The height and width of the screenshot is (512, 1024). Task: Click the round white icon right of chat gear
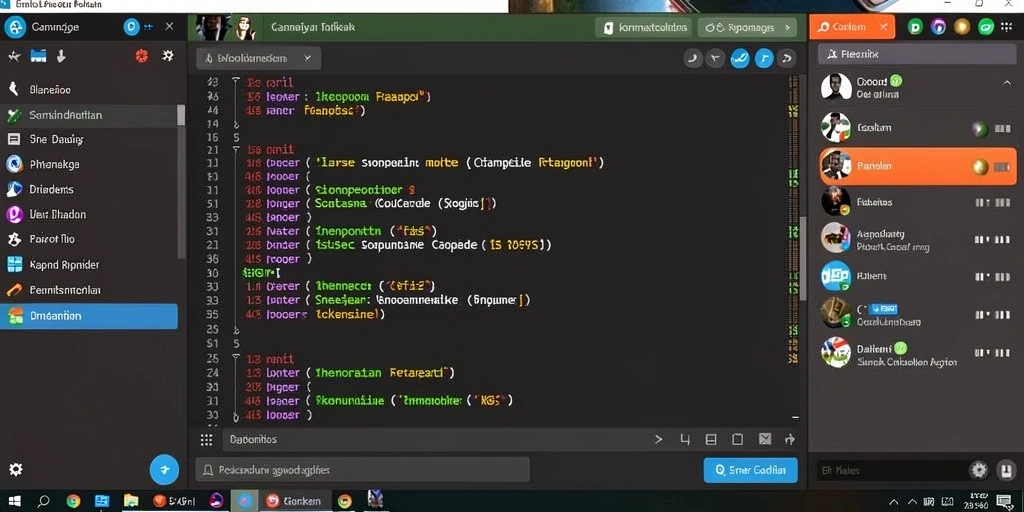coord(1006,470)
